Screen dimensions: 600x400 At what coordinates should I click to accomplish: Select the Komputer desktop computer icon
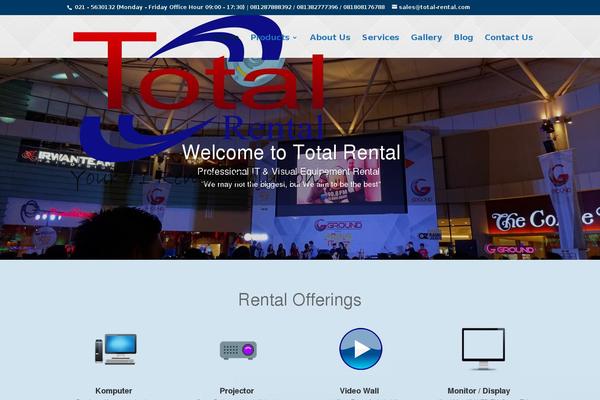116,349
